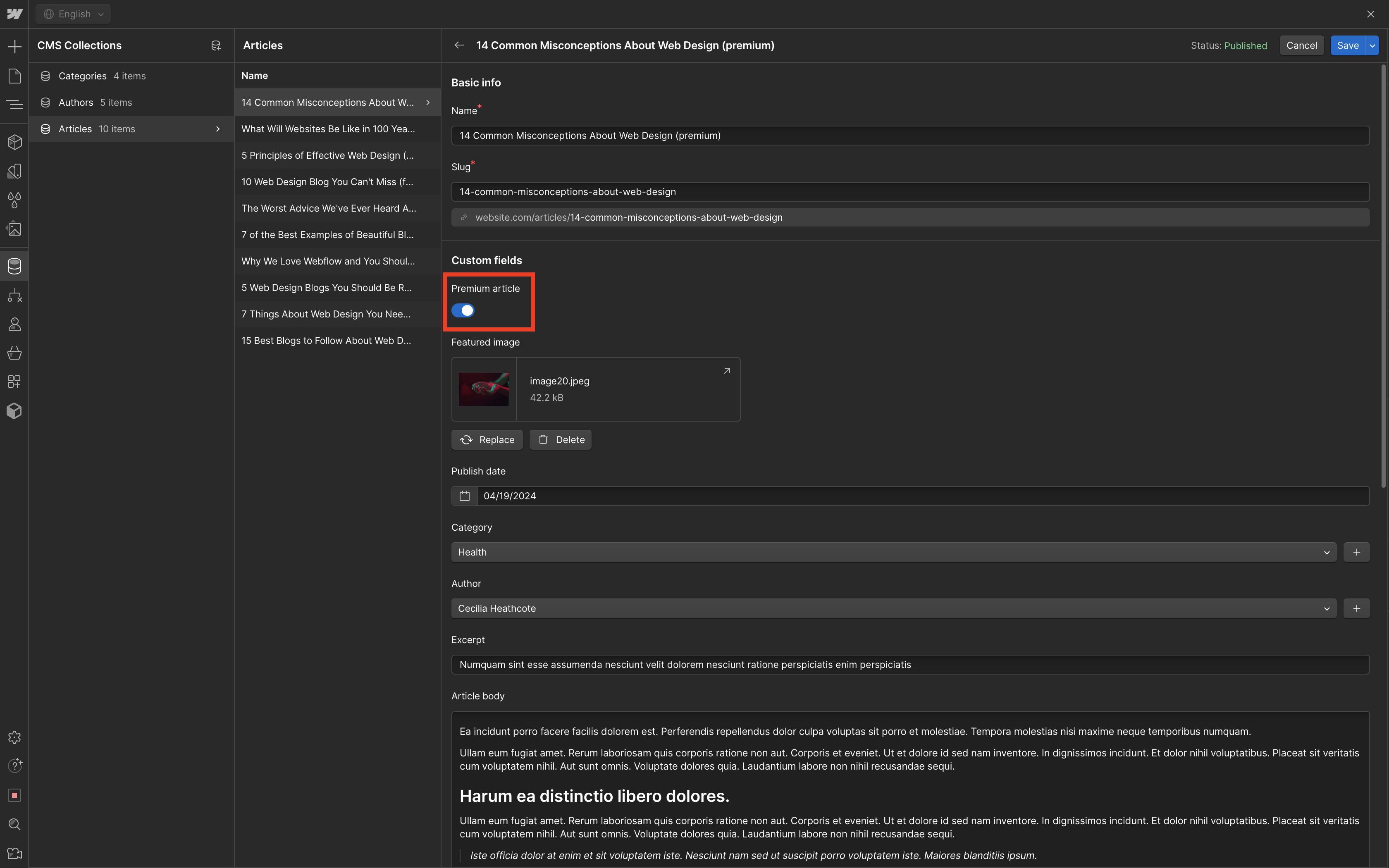Open the English locale dropdown
The image size is (1389, 868).
(x=74, y=14)
